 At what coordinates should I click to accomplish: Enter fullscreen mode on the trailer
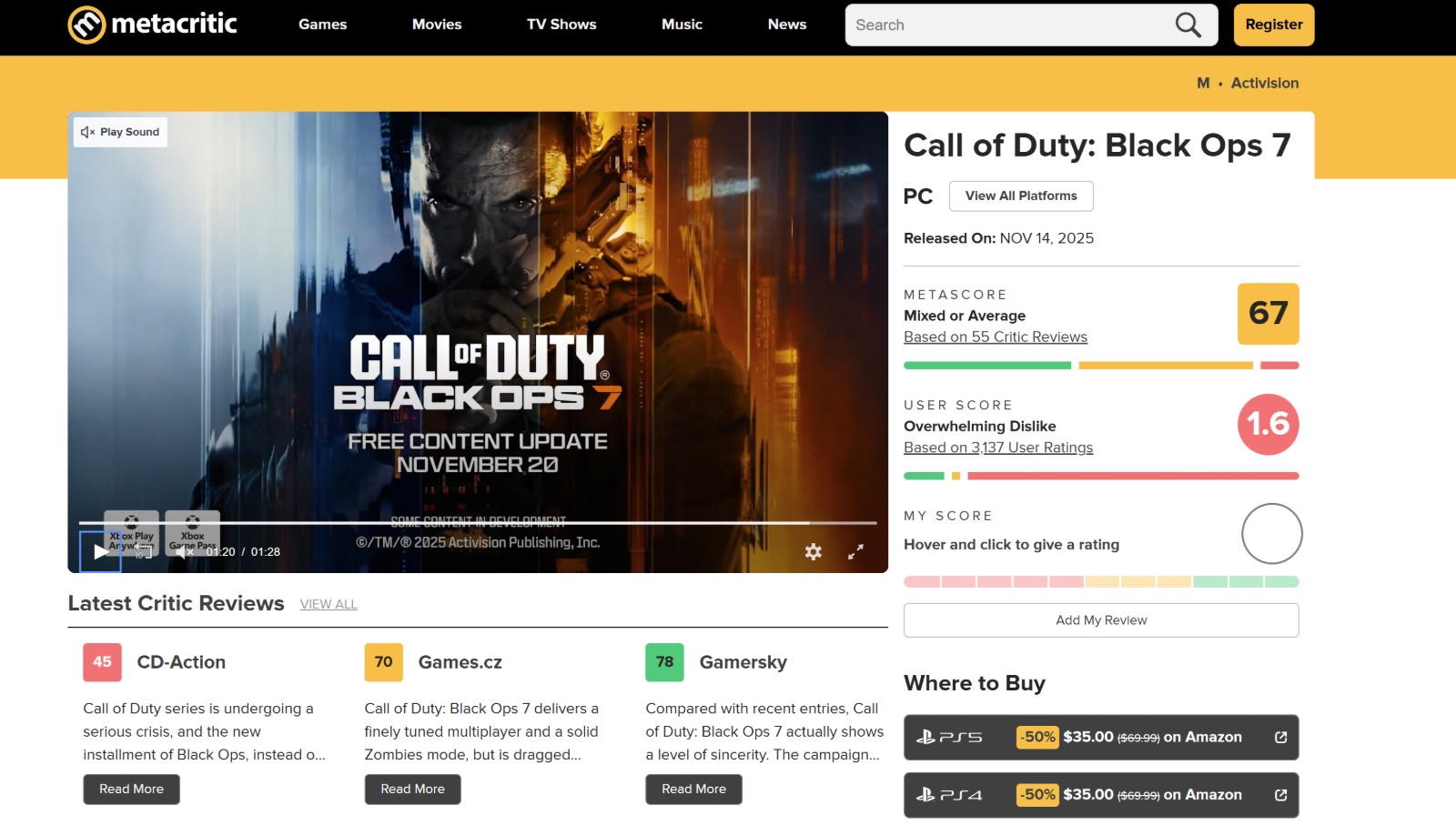tap(855, 551)
